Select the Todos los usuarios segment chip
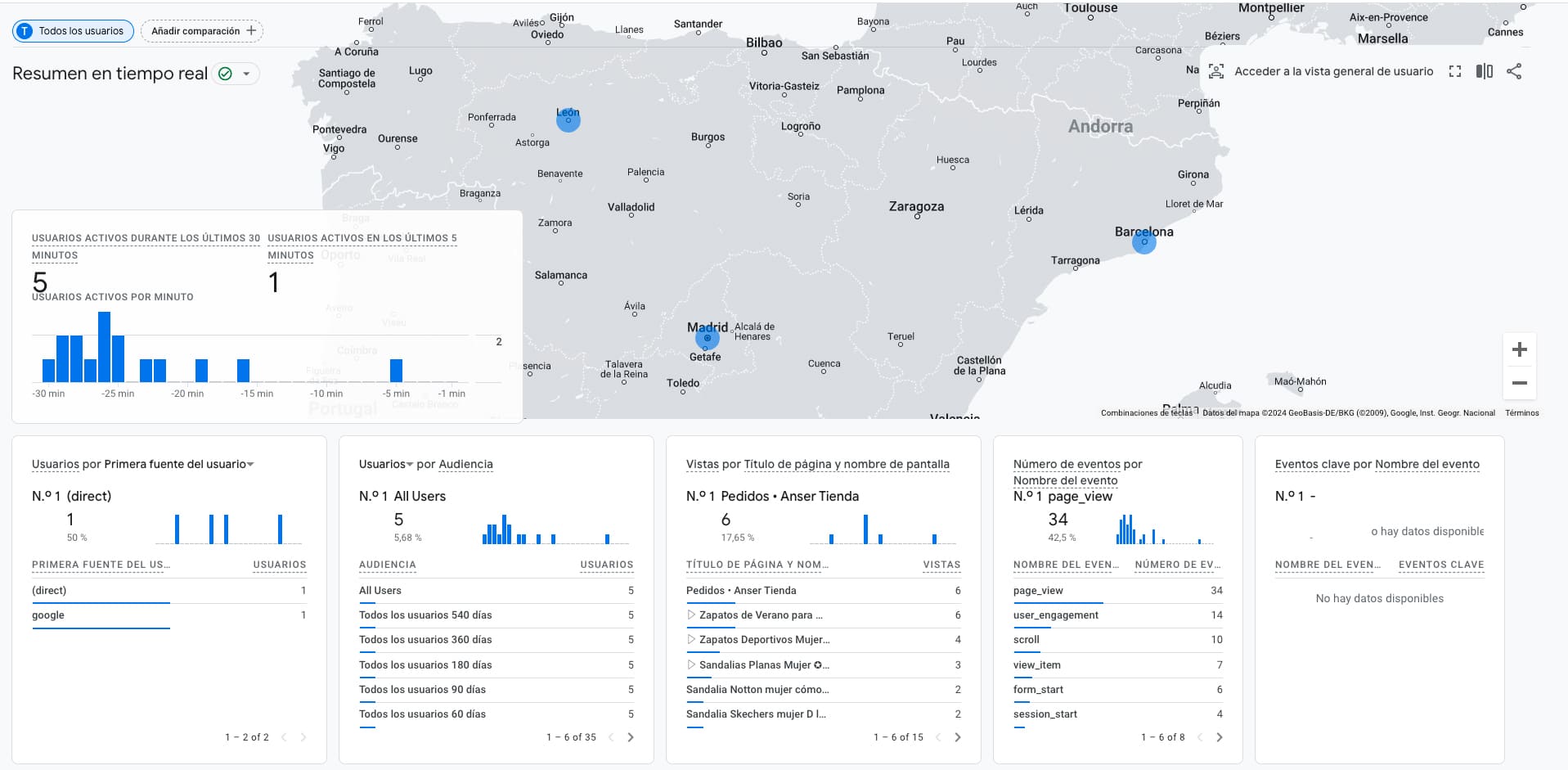 point(73,31)
